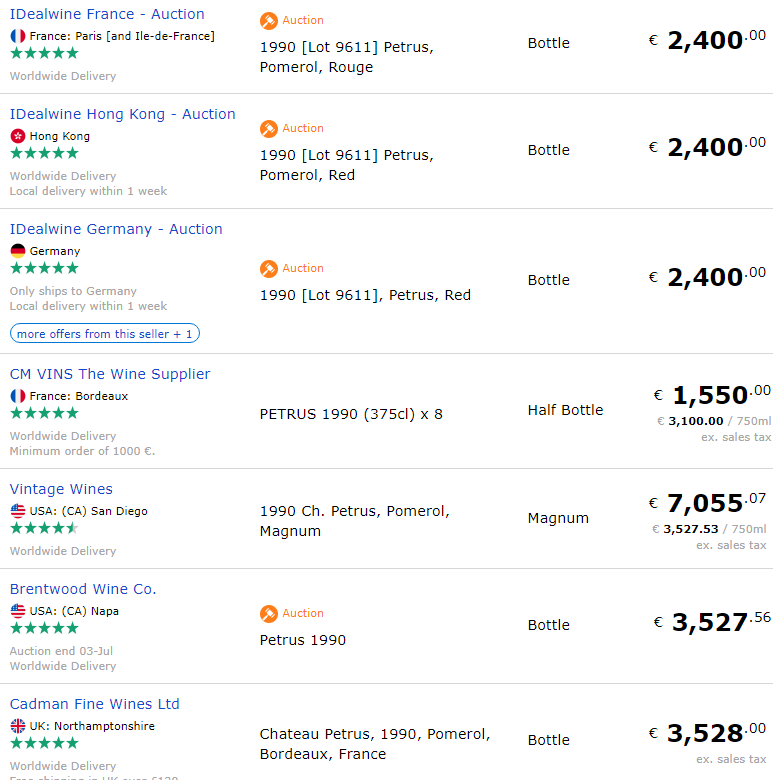This screenshot has height=780, width=773.
Task: Open Cadman Fine Wines Ltd link
Action: 95,704
